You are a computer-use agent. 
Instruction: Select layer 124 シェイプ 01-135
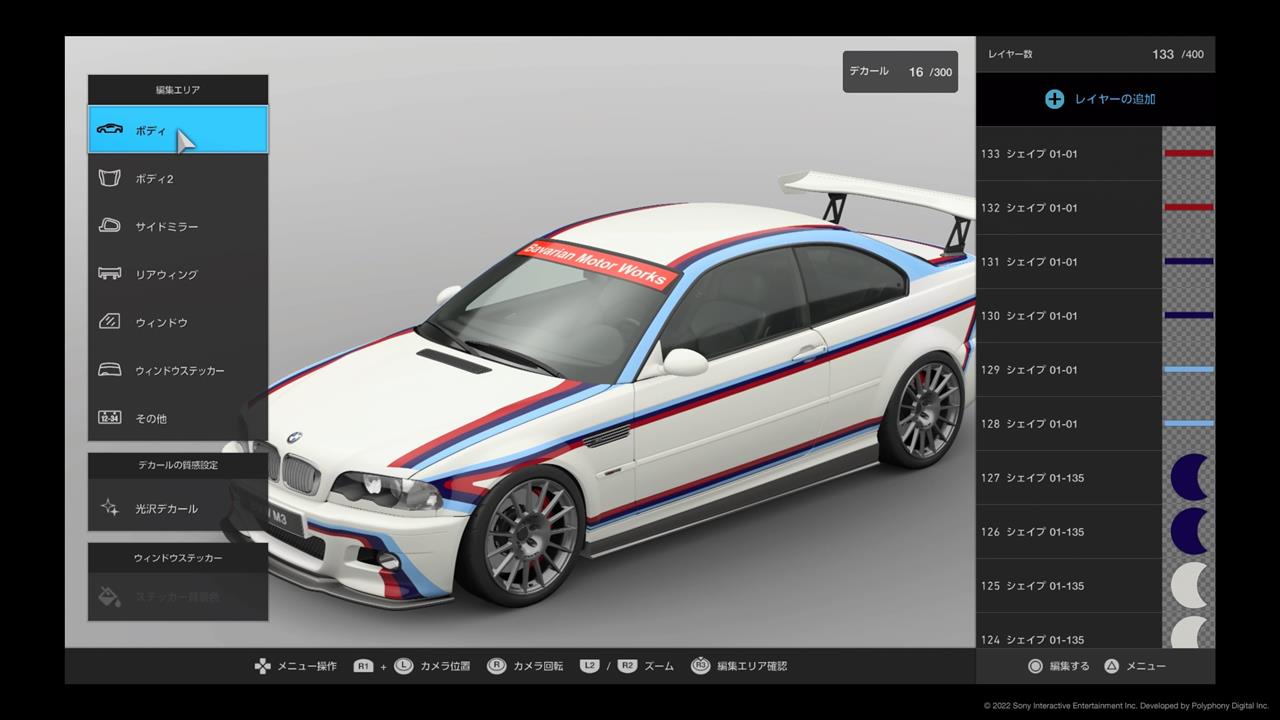pos(1096,630)
